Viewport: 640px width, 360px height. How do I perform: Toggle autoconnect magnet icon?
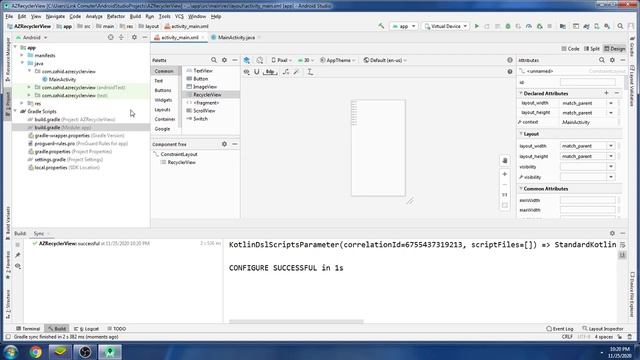[x=257, y=72]
